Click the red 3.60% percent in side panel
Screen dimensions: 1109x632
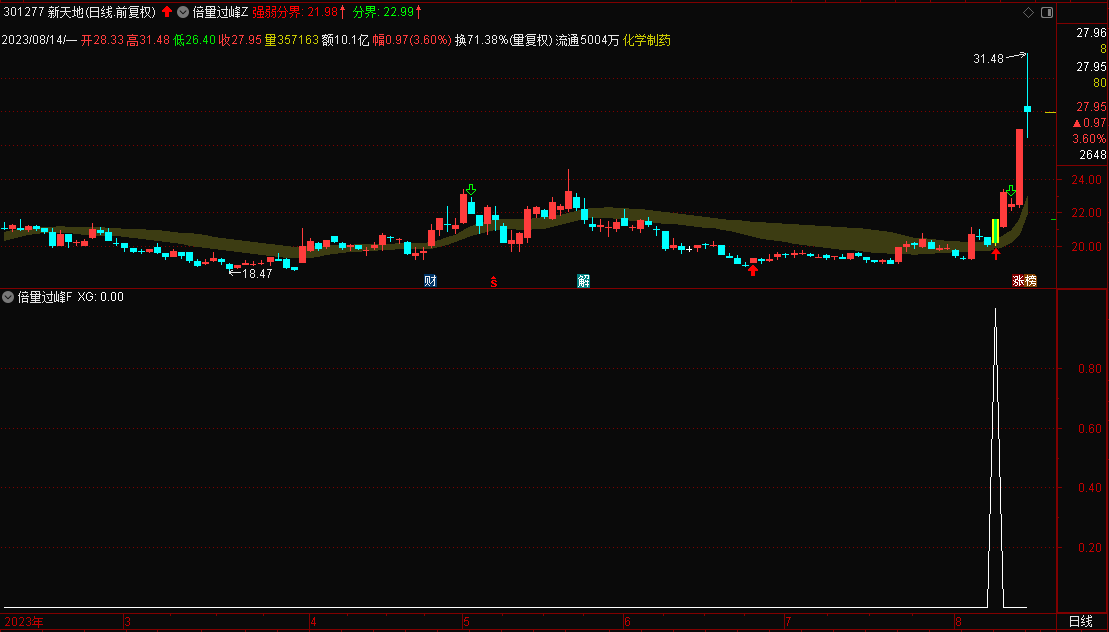point(1089,139)
